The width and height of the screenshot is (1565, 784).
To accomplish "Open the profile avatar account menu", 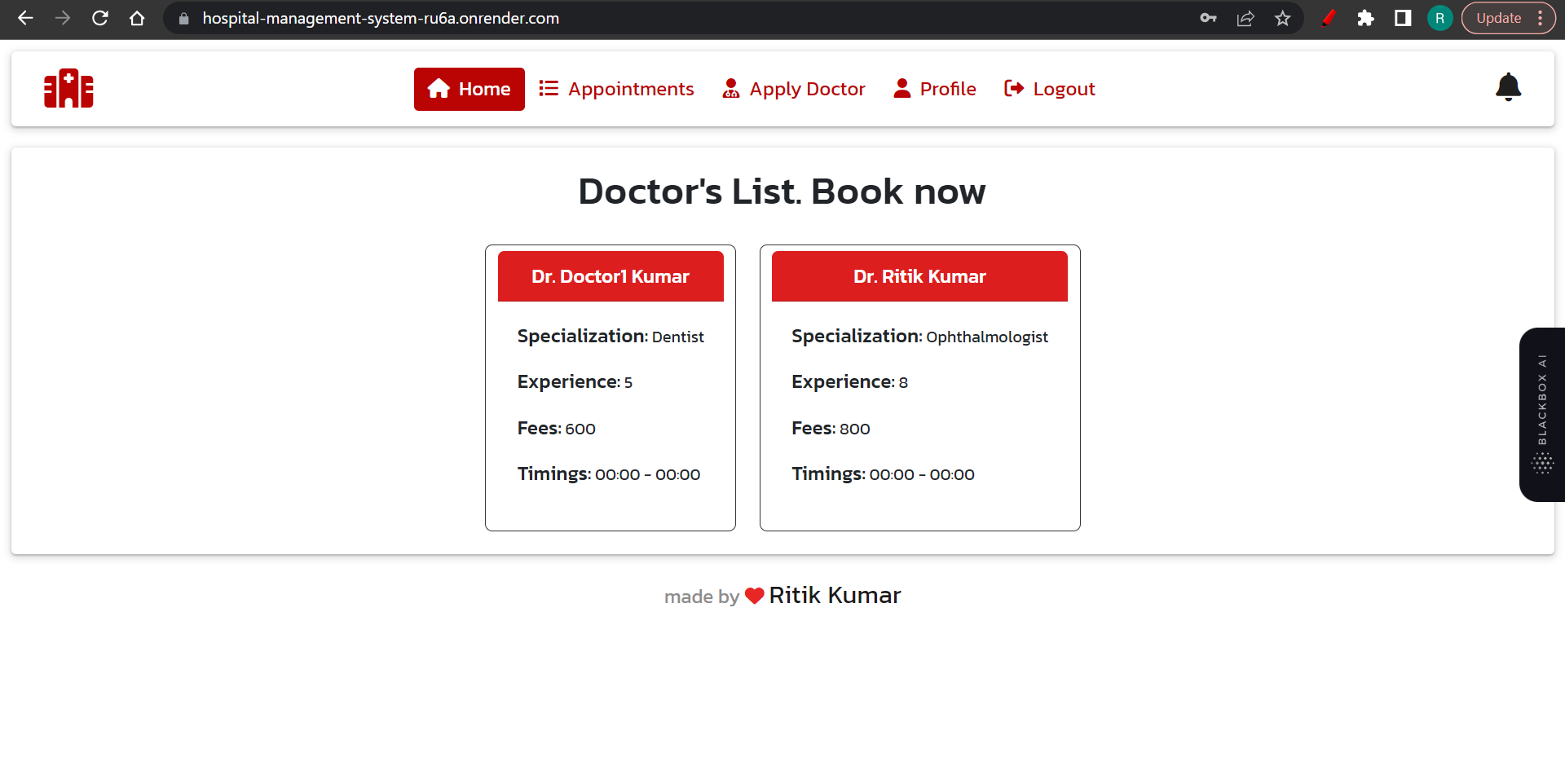I will (x=1439, y=18).
